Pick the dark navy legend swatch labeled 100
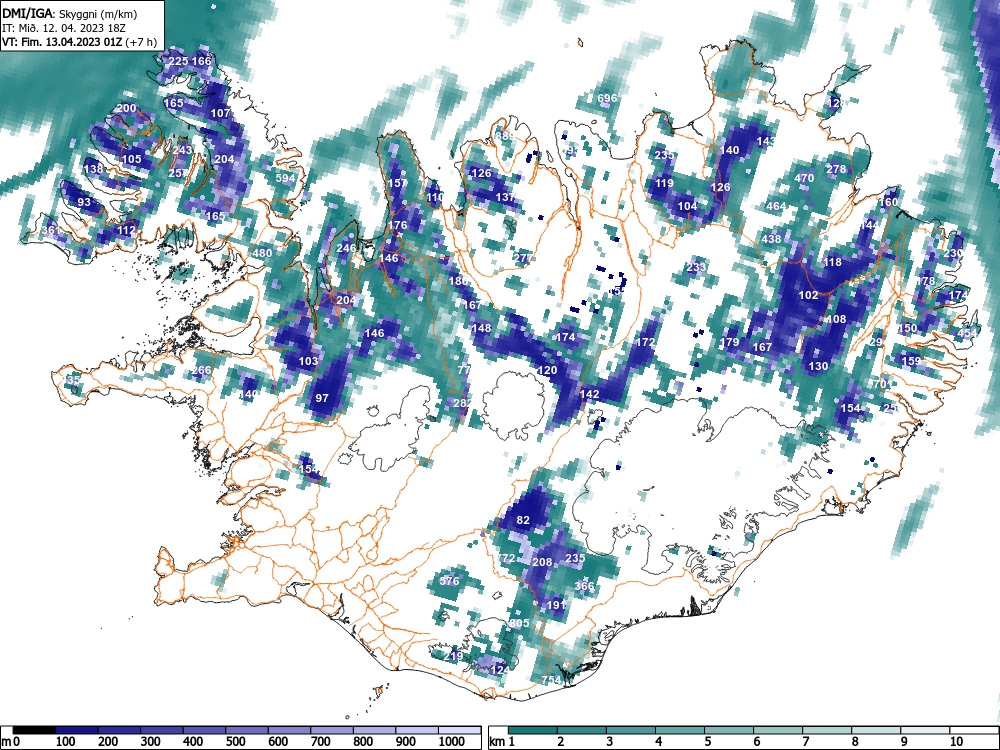 pyautogui.click(x=77, y=730)
